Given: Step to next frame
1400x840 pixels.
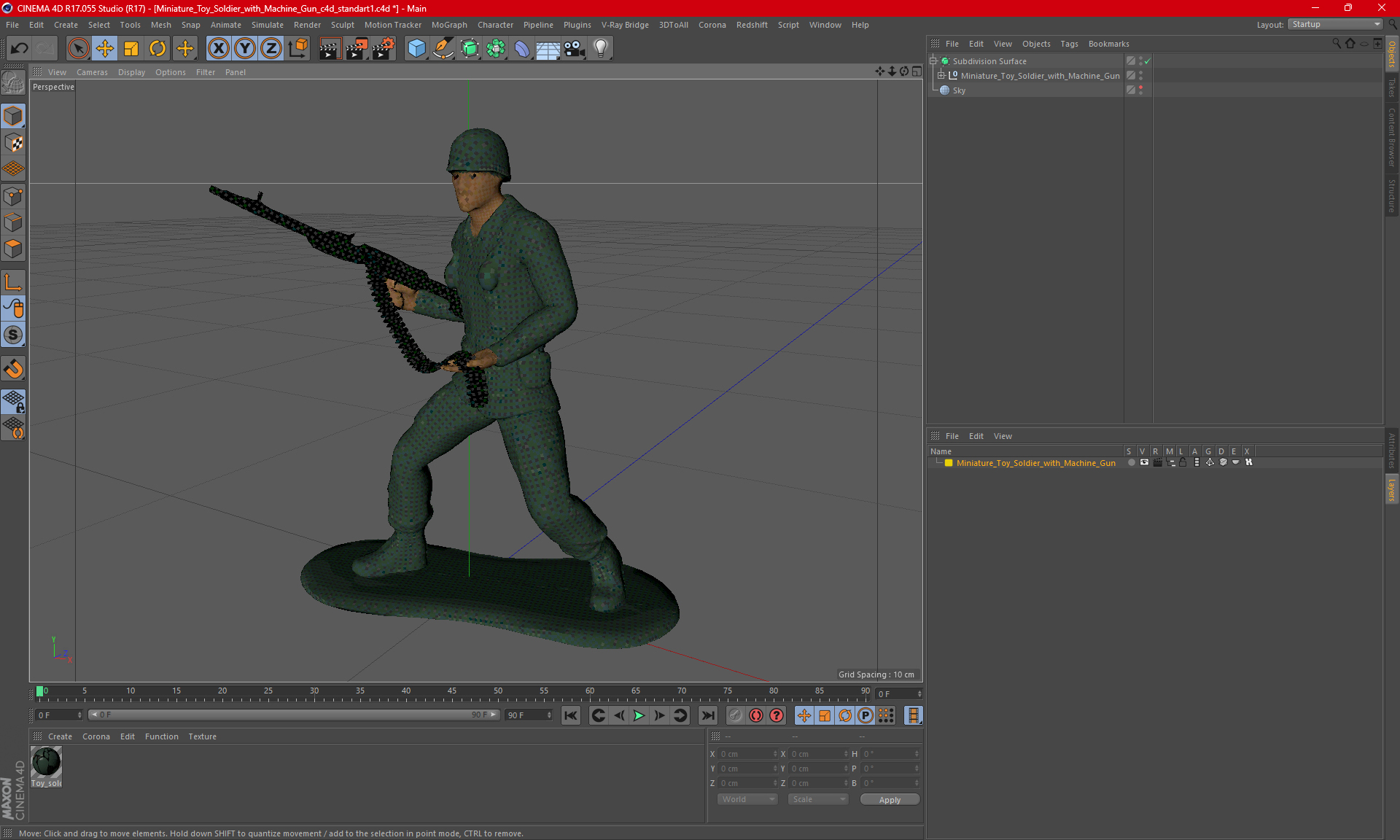Looking at the screenshot, I should [x=659, y=715].
